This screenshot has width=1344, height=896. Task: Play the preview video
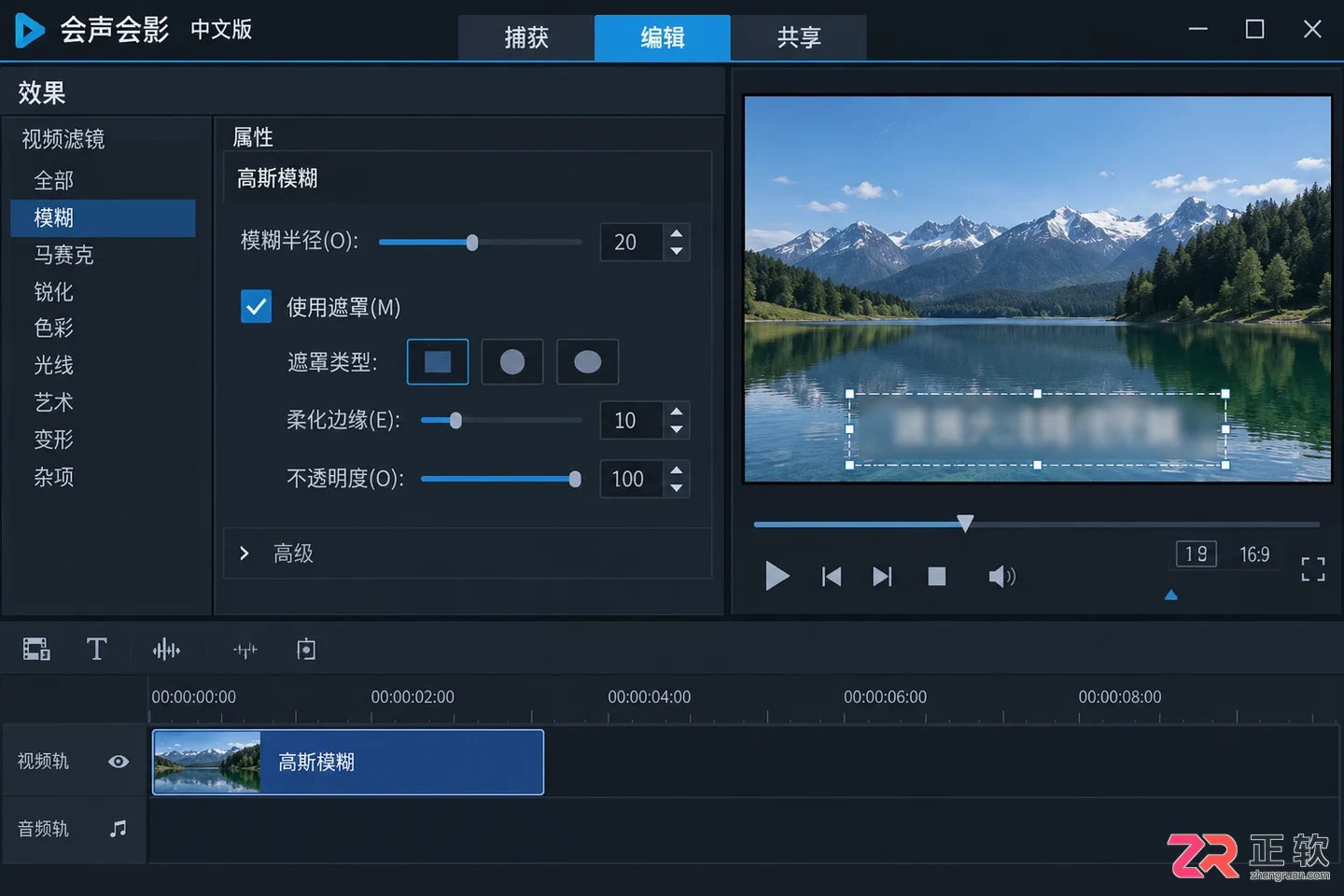(x=777, y=576)
